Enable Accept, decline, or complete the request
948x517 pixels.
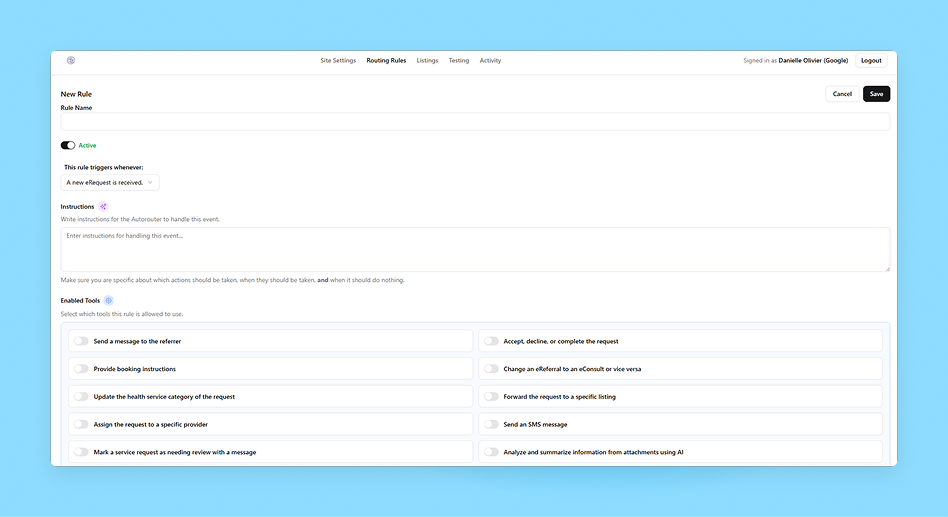pyautogui.click(x=491, y=341)
